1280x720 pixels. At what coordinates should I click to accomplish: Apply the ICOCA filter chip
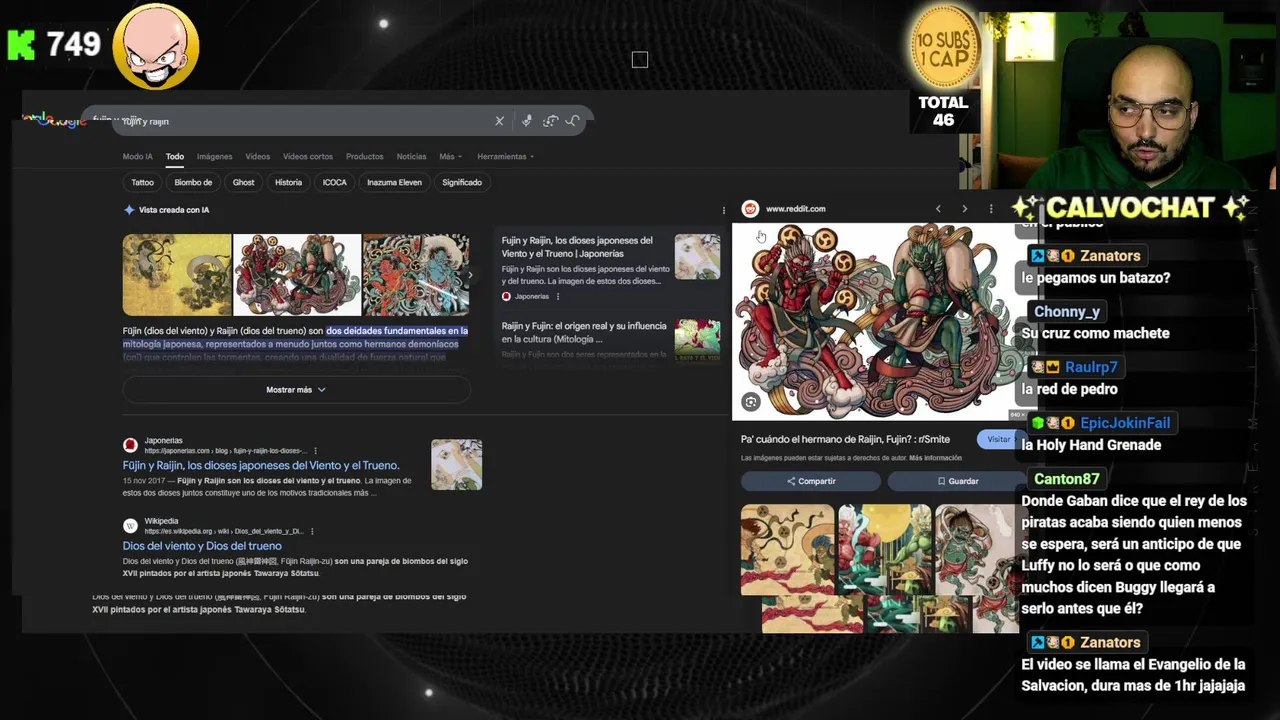point(335,183)
